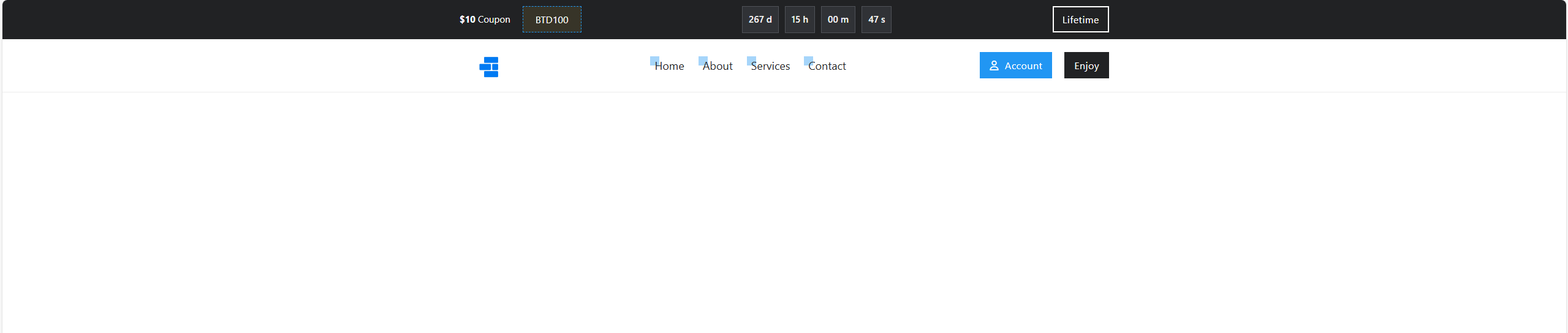This screenshot has height=333, width=1568.
Task: Click the user icon in Account button
Action: pyautogui.click(x=994, y=65)
